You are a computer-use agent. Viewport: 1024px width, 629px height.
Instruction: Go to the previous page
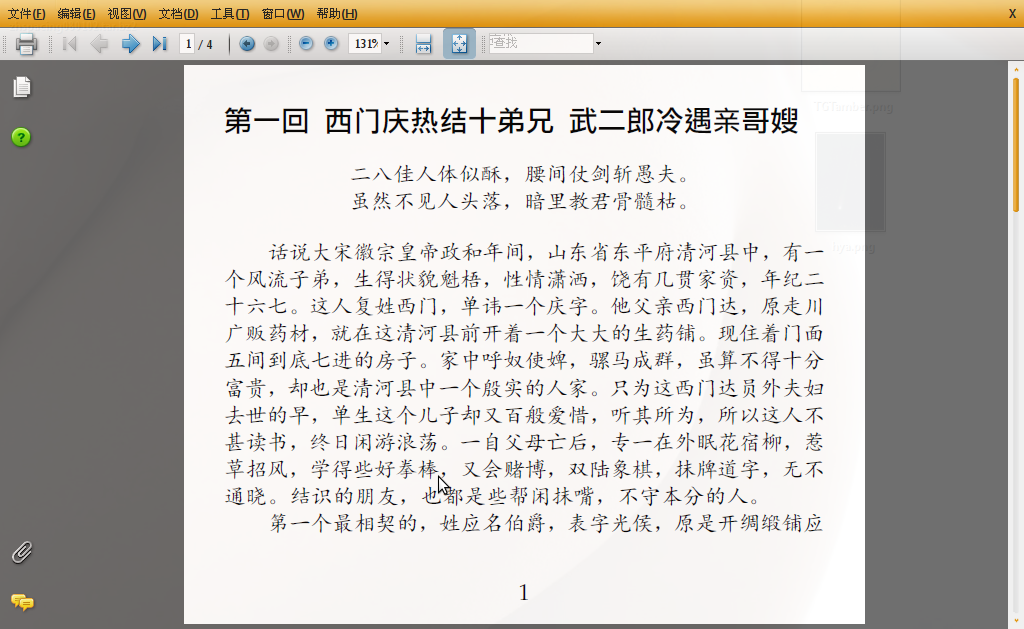coord(99,44)
